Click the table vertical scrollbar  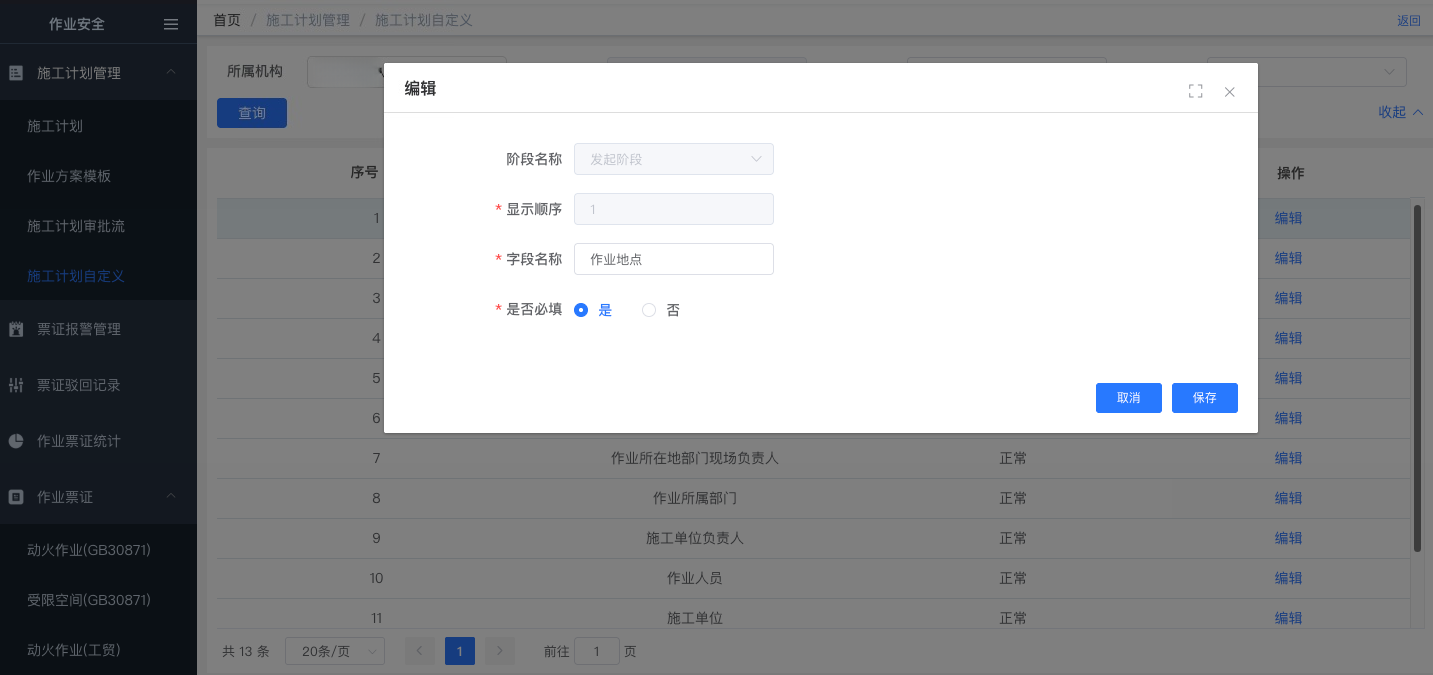[x=1417, y=378]
